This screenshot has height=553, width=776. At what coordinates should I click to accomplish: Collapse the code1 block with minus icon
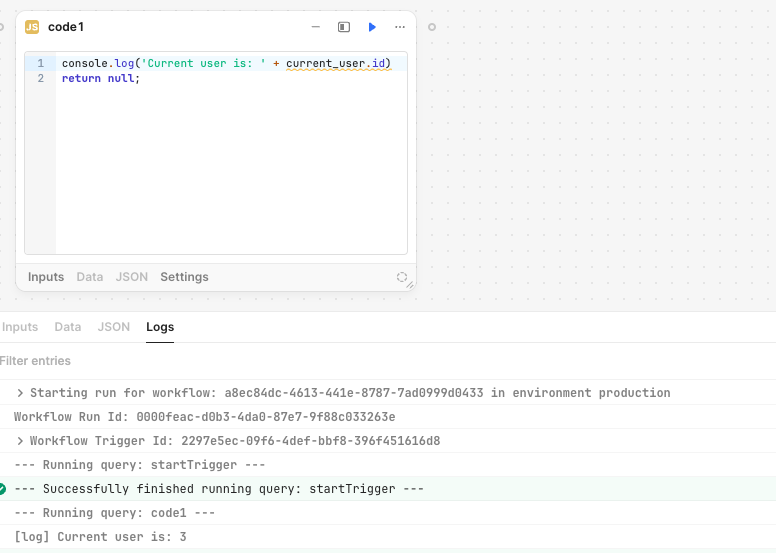[x=316, y=27]
